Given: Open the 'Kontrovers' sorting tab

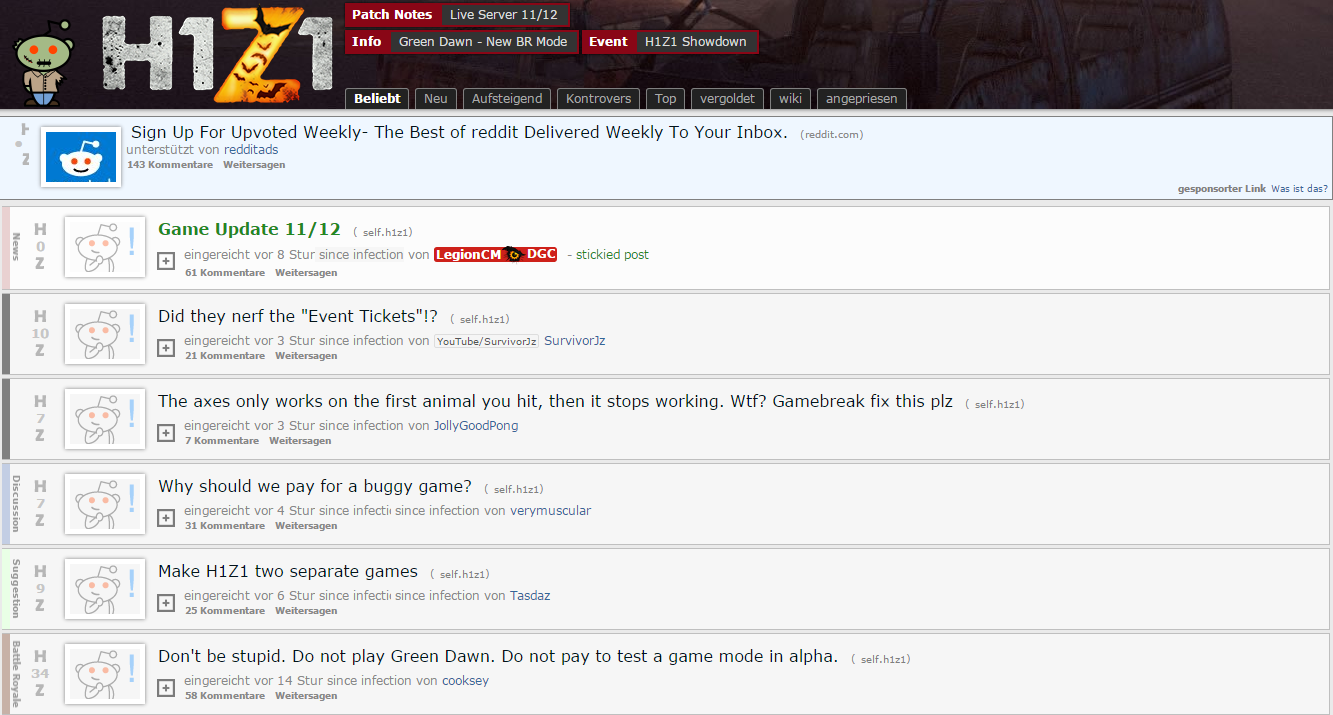Looking at the screenshot, I should point(598,99).
